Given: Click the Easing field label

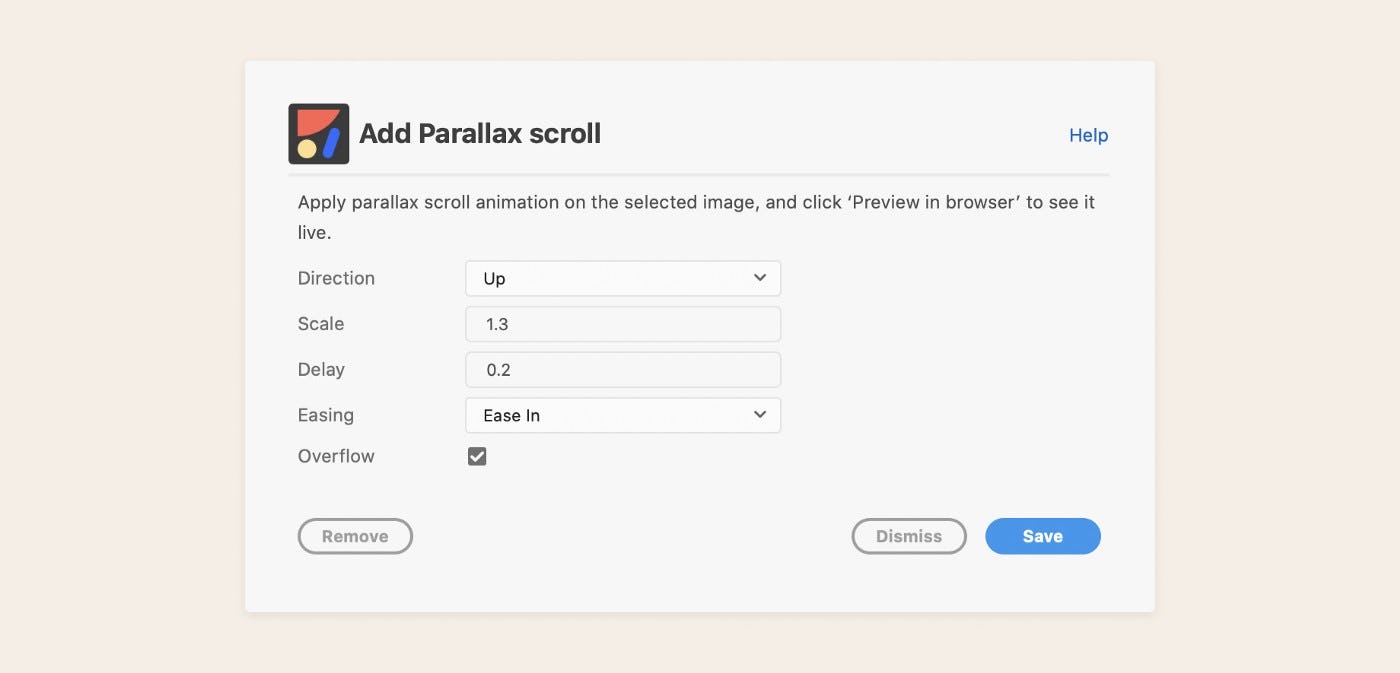Looking at the screenshot, I should coord(326,415).
